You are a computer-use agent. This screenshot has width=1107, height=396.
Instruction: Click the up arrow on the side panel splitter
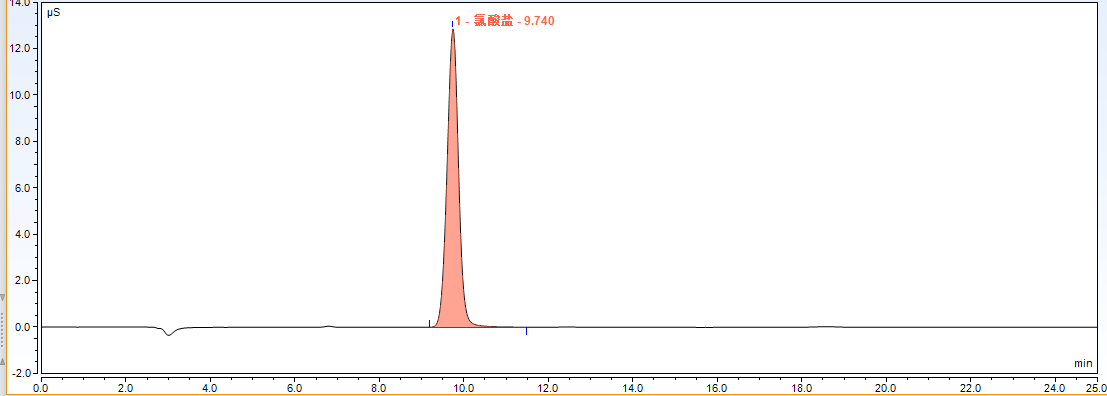pos(3,361)
